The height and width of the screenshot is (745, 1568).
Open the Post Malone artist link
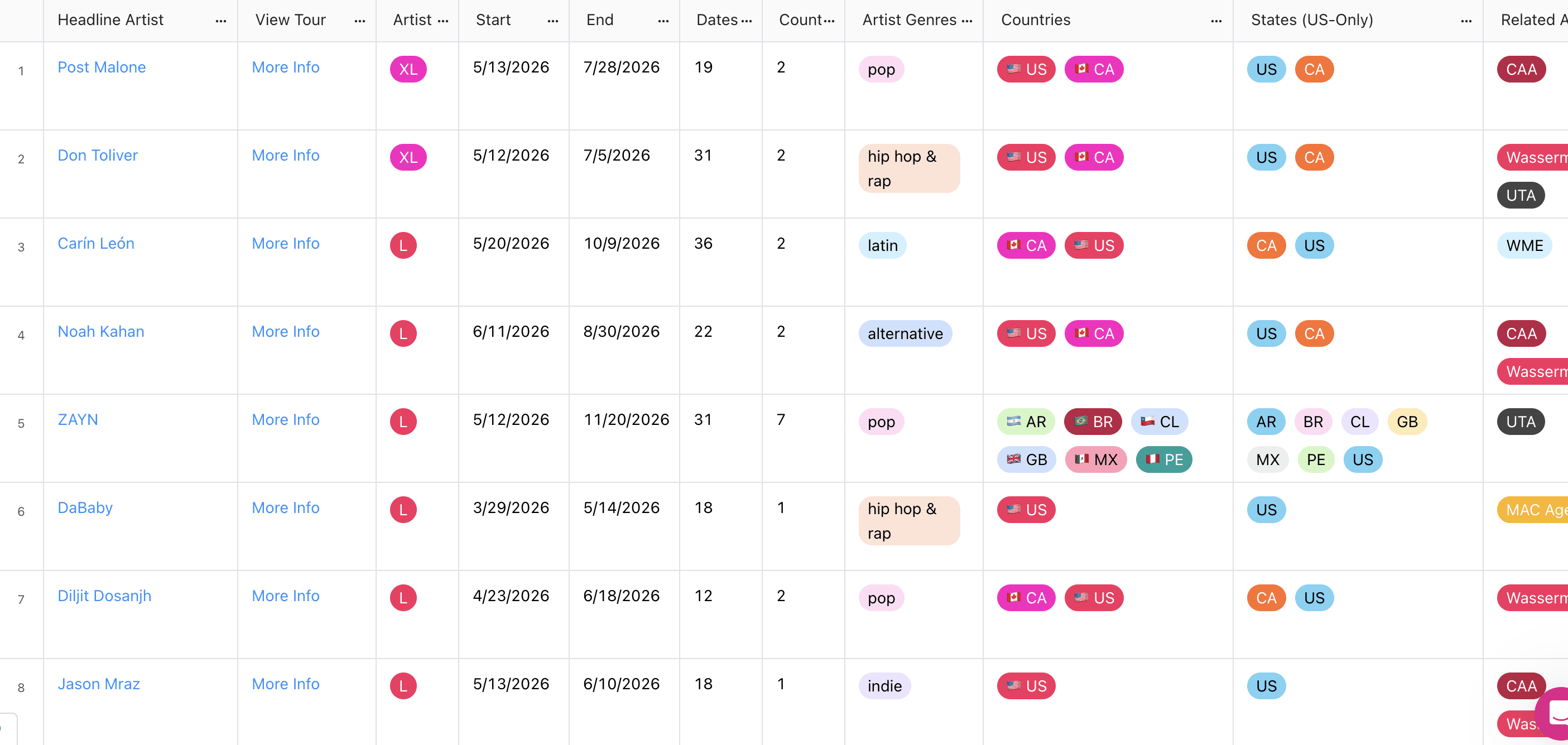coord(102,67)
